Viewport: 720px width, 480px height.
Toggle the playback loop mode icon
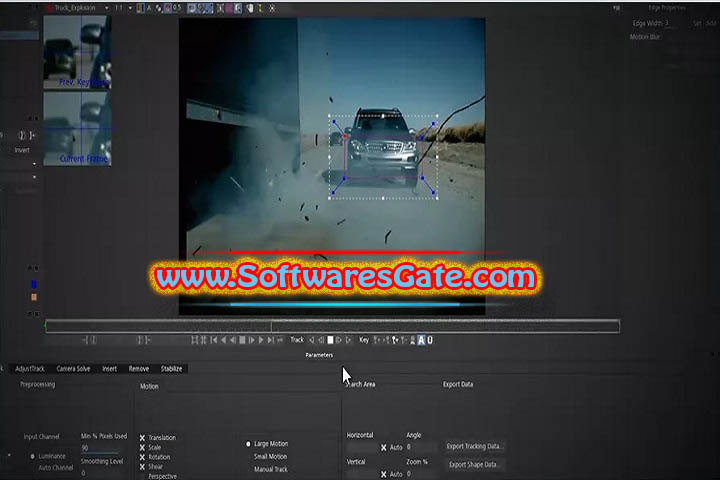(x=280, y=340)
